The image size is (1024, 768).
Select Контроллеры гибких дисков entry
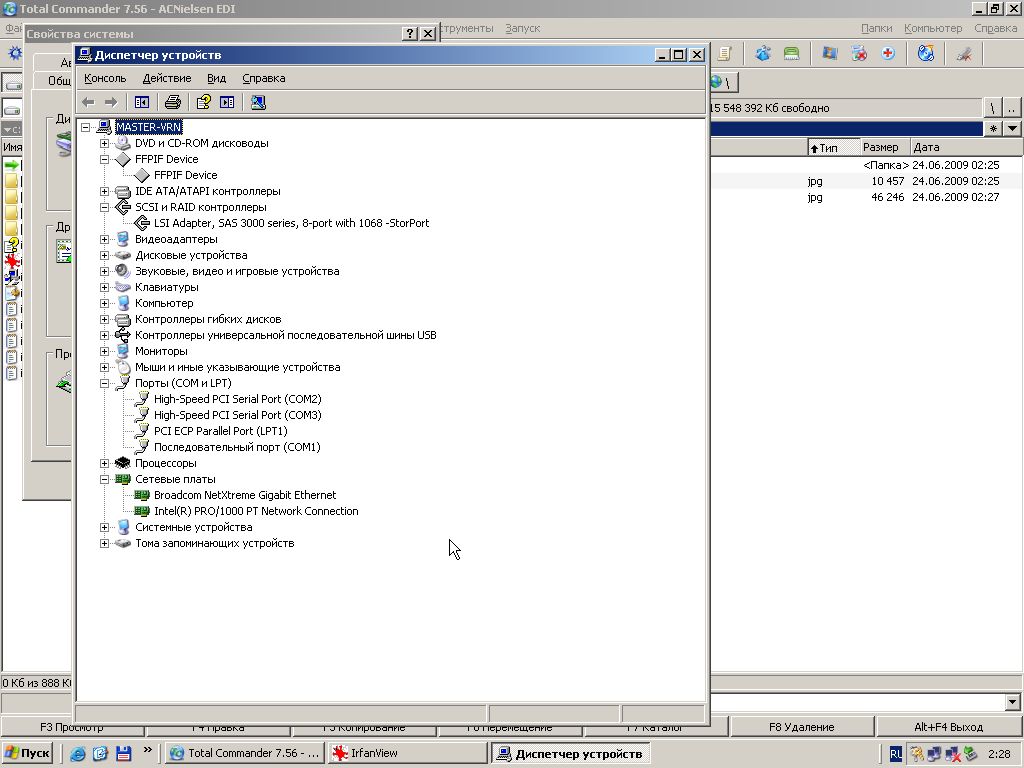[208, 319]
